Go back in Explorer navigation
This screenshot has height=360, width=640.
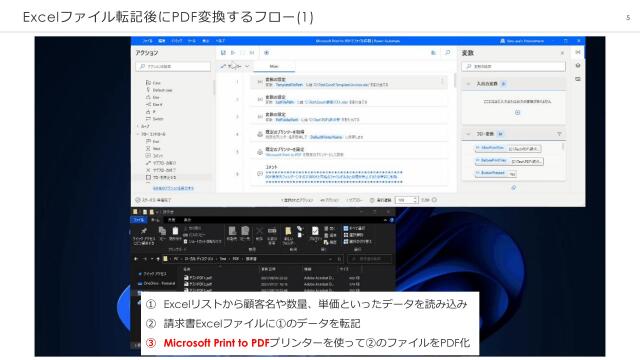point(136,259)
